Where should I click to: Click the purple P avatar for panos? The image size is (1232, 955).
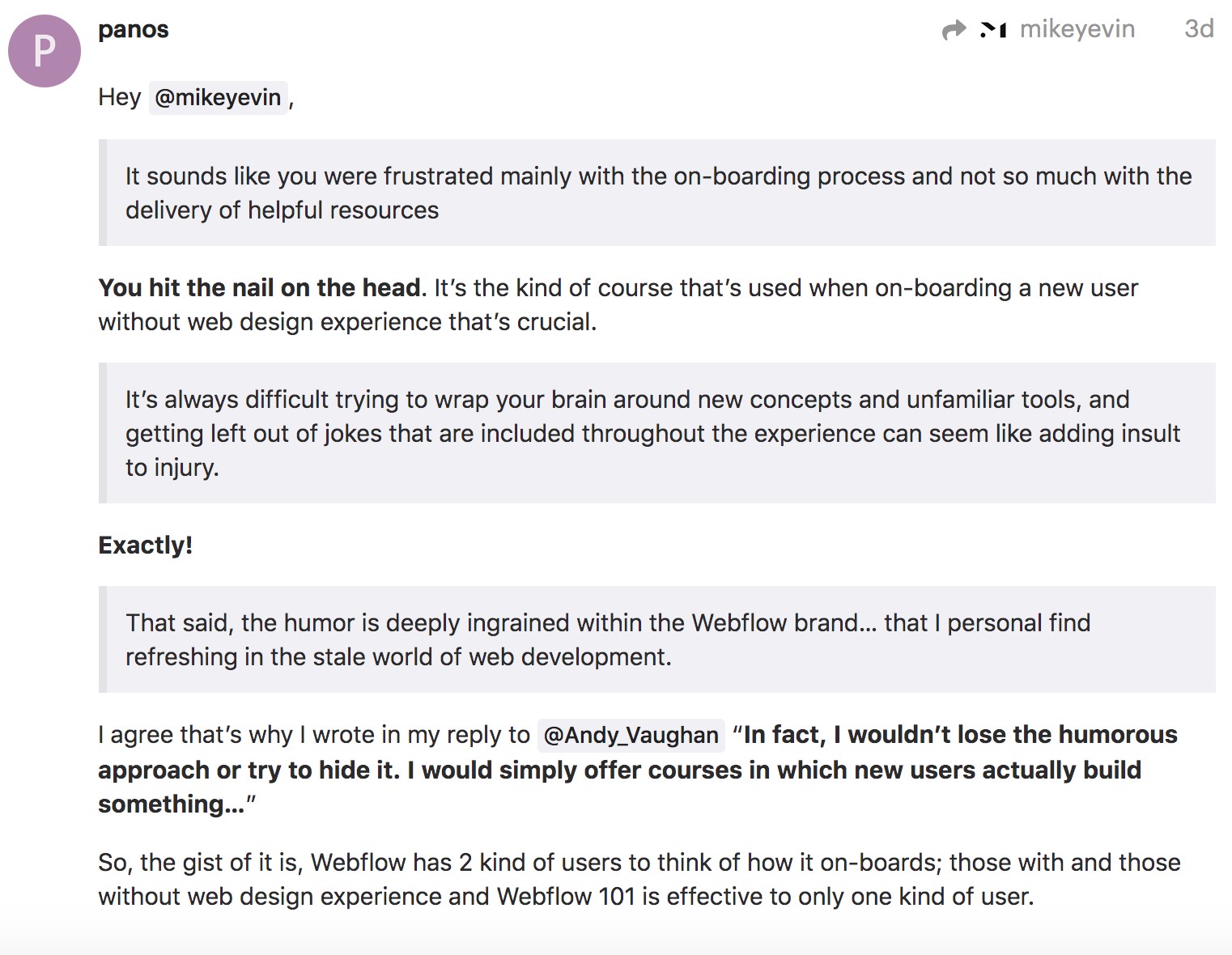pos(45,50)
